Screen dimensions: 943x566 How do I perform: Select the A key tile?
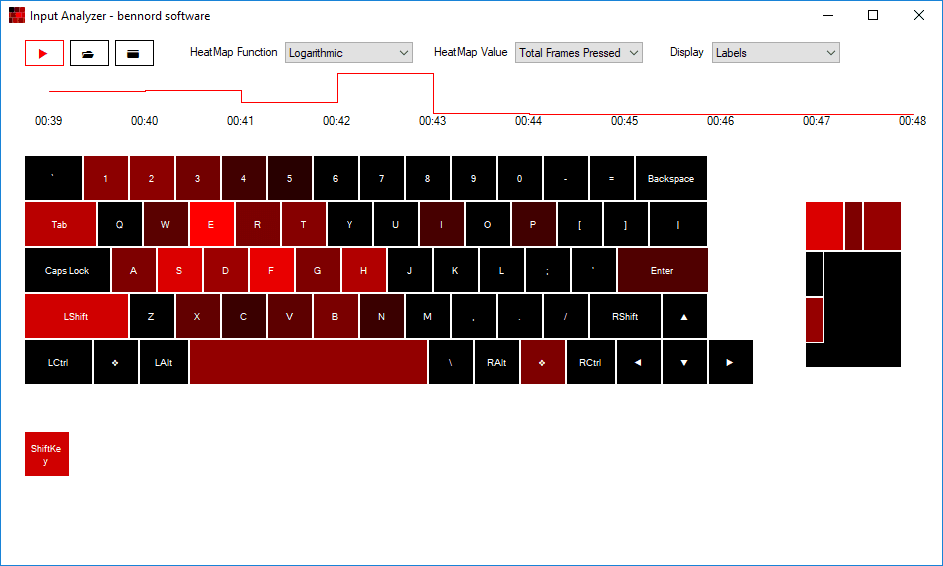pyautogui.click(x=134, y=271)
